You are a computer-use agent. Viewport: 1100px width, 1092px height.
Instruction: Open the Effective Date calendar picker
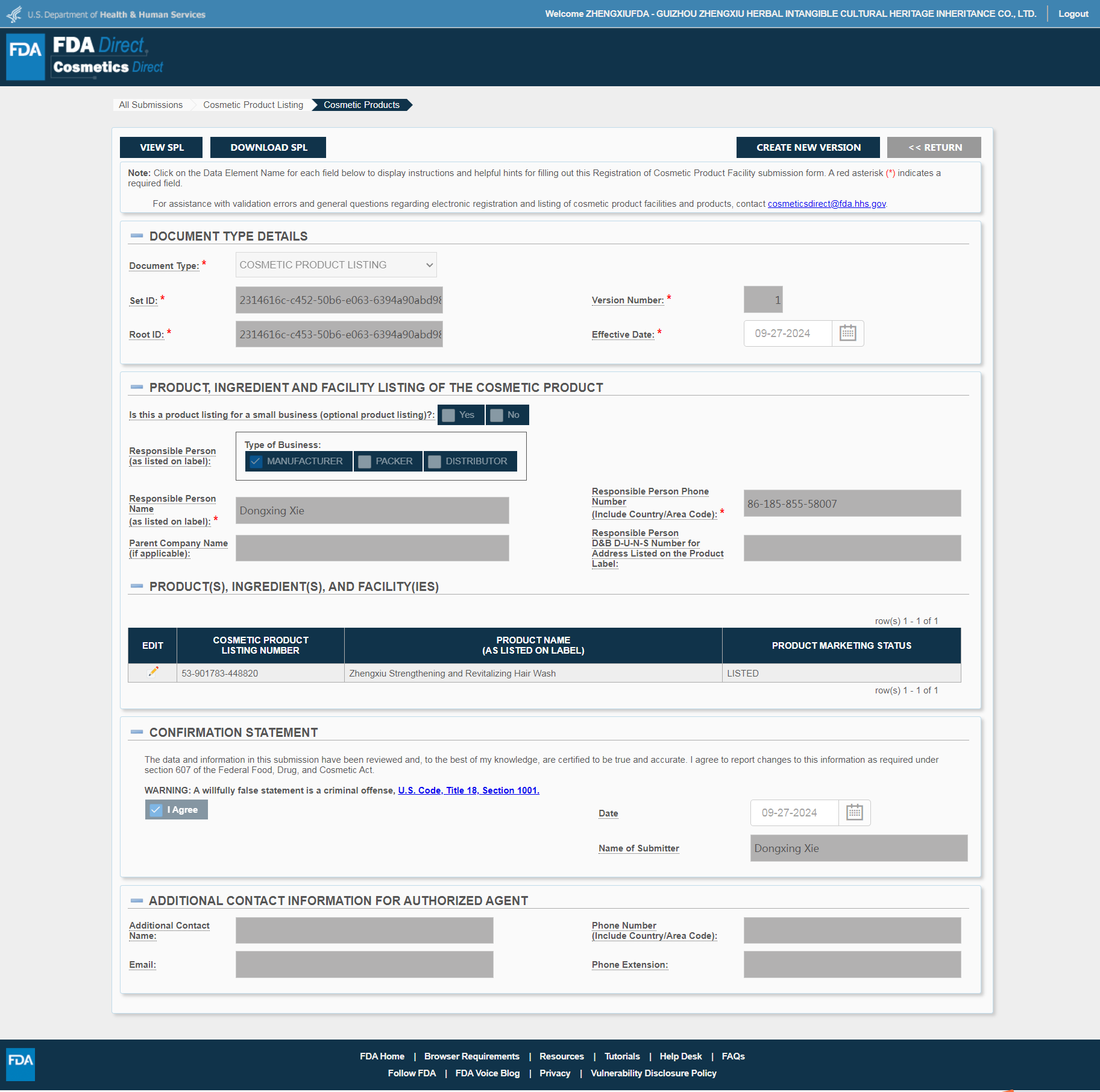click(x=847, y=333)
